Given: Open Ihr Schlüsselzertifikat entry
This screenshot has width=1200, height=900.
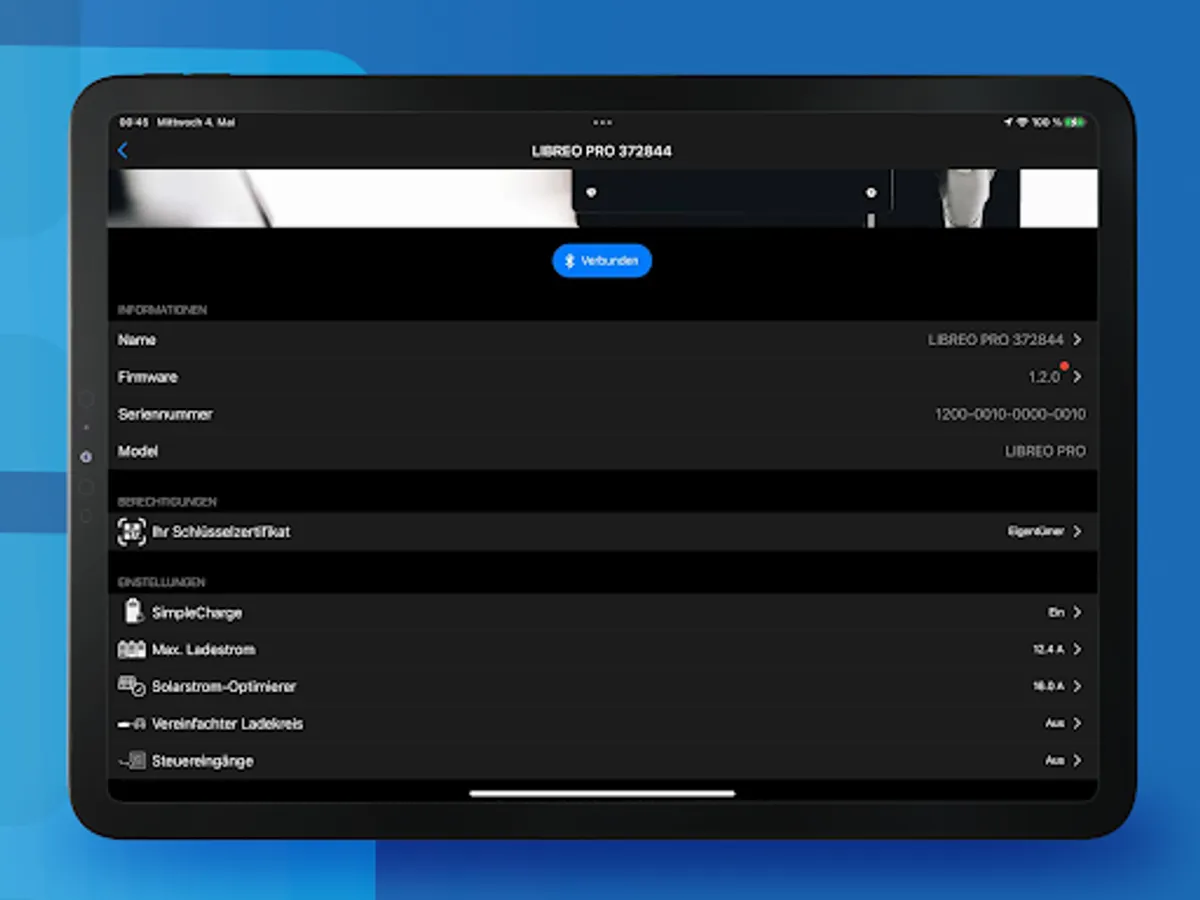Looking at the screenshot, I should 603,532.
